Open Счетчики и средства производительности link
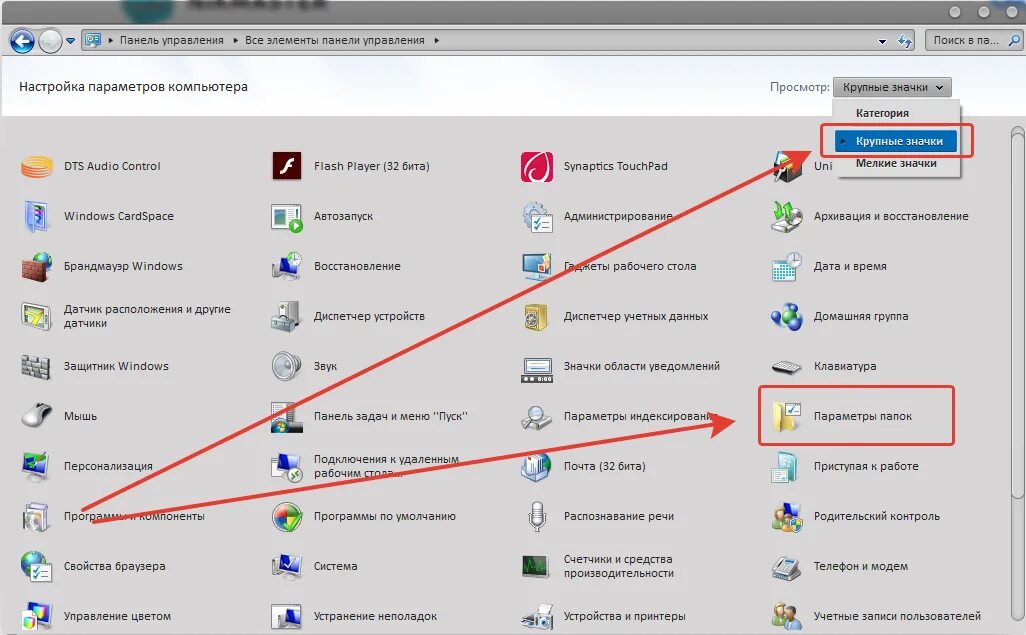This screenshot has height=635, width=1026. 618,566
